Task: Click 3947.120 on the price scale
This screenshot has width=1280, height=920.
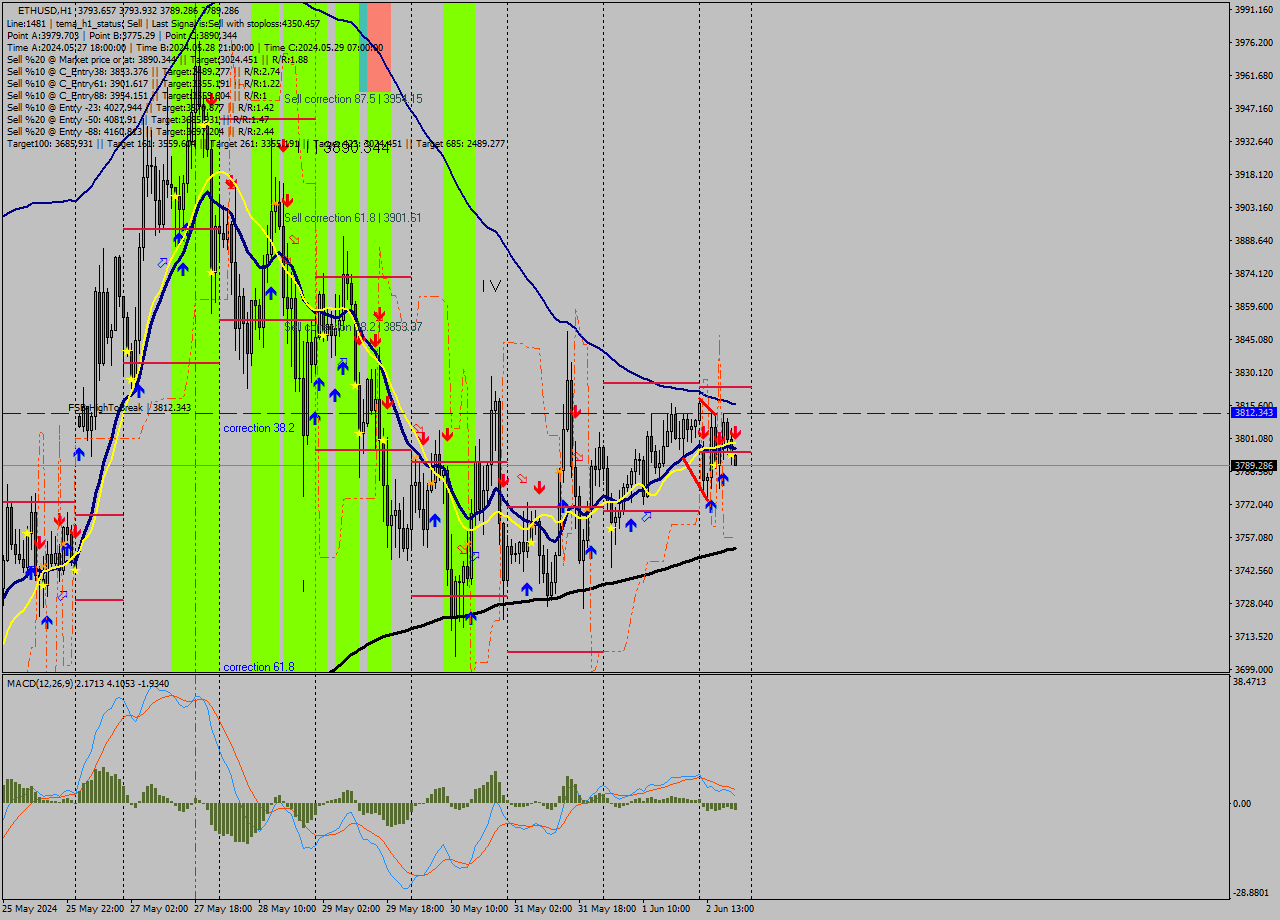Action: click(1253, 108)
